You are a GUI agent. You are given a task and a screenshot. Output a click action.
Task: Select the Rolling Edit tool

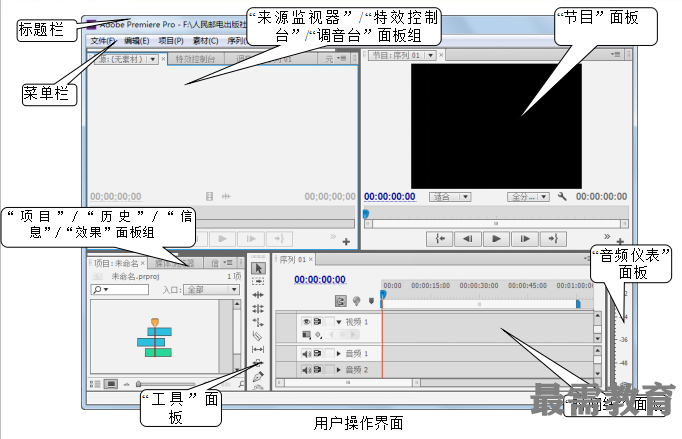[x=258, y=309]
